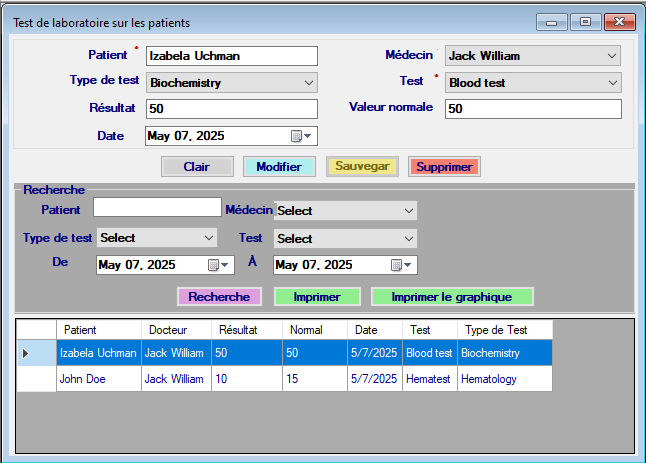This screenshot has height=463, width=646.
Task: Open calendar picker on 'À' date field
Action: pos(400,265)
